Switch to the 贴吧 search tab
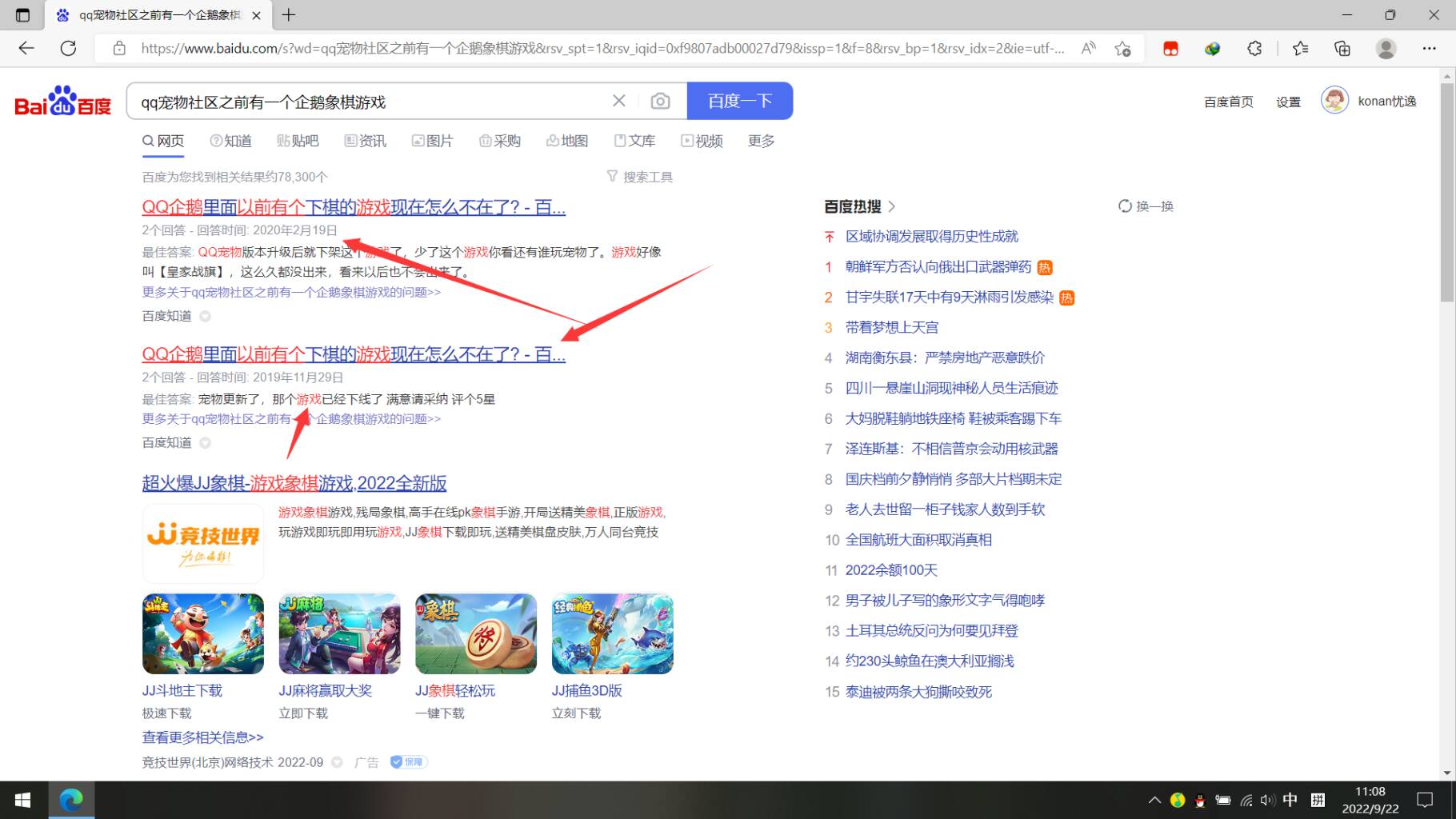This screenshot has width=1456, height=819. click(x=298, y=141)
